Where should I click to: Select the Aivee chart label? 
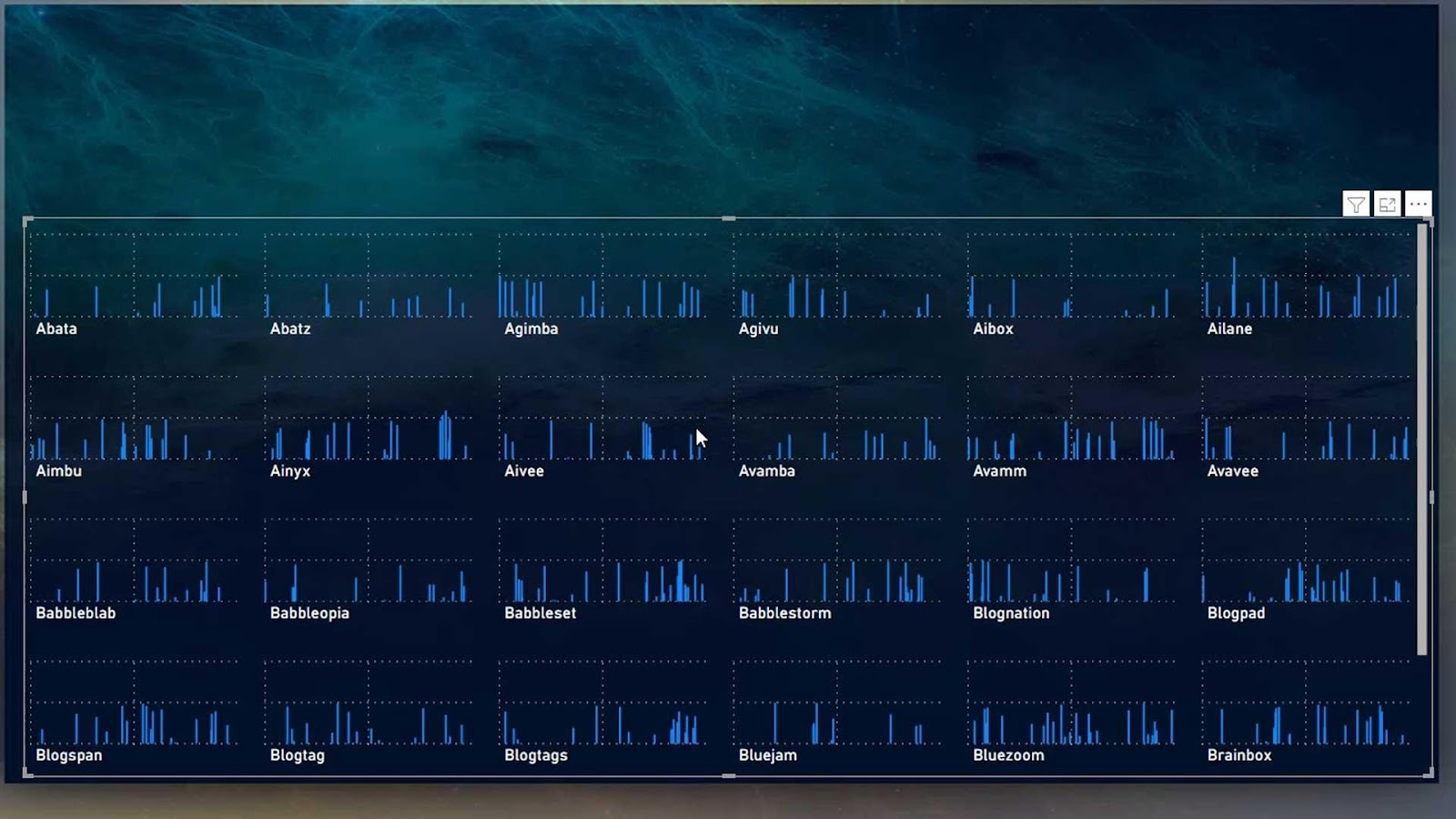tap(524, 470)
